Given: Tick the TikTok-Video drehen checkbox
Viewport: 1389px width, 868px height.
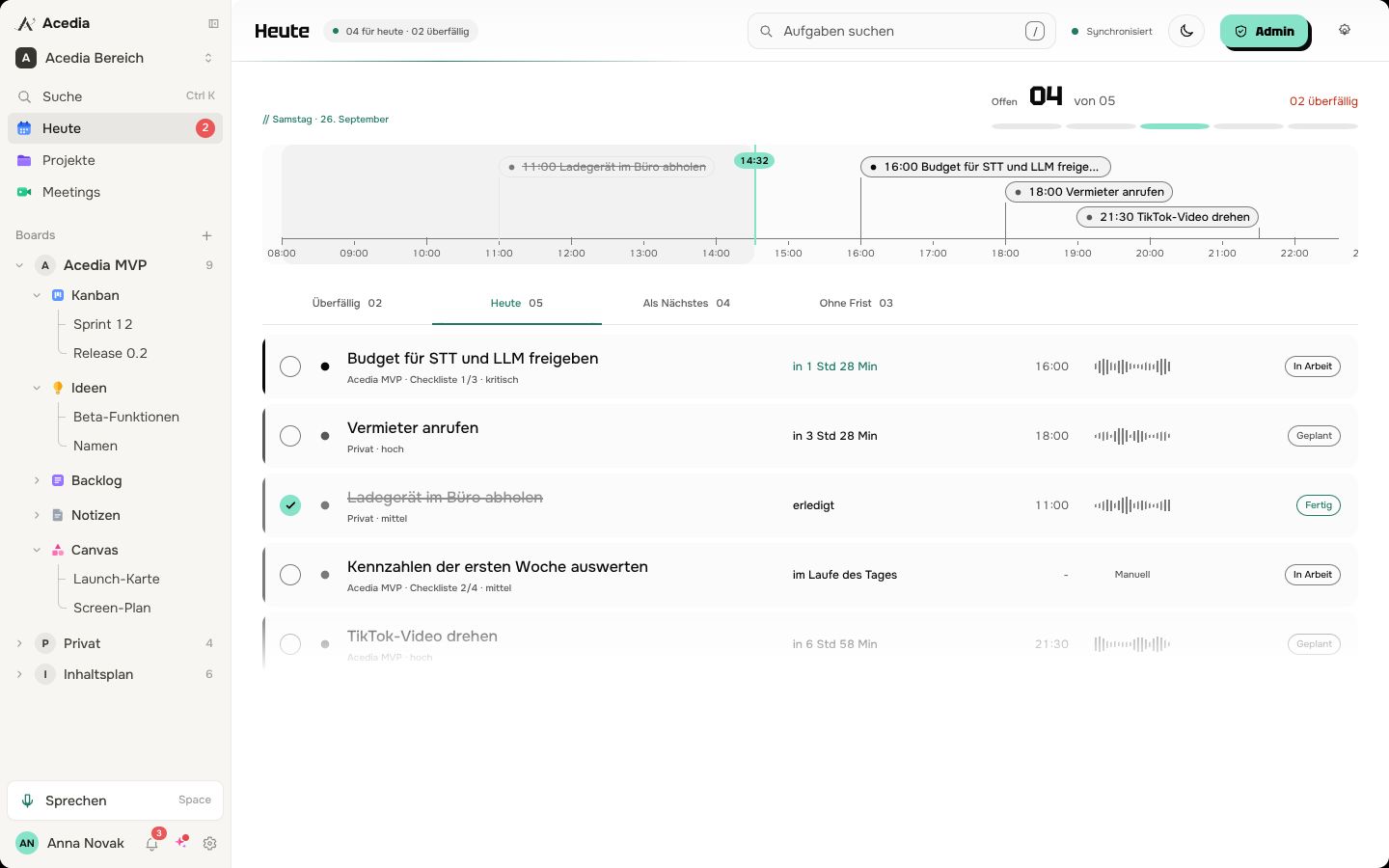Looking at the screenshot, I should pos(290,644).
